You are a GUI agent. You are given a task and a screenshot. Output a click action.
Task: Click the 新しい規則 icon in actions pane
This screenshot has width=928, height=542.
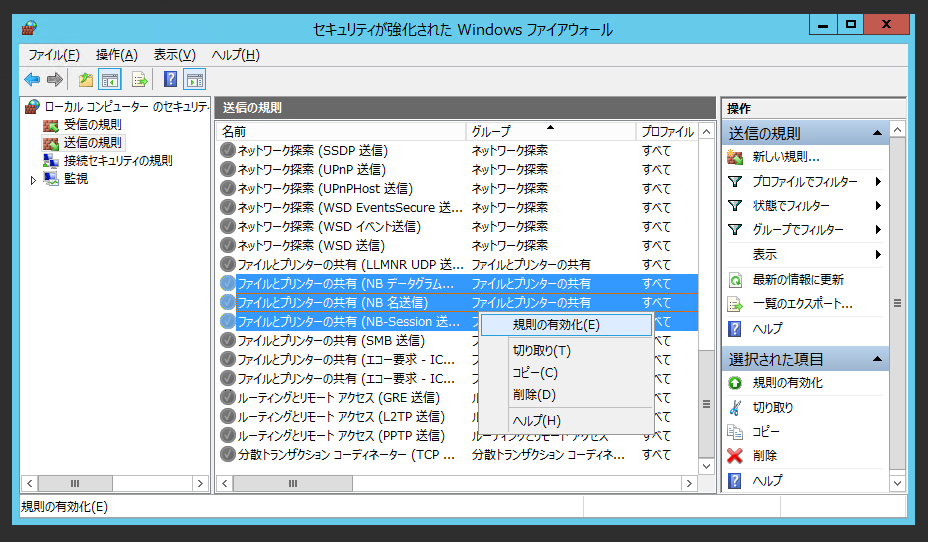pyautogui.click(x=735, y=157)
